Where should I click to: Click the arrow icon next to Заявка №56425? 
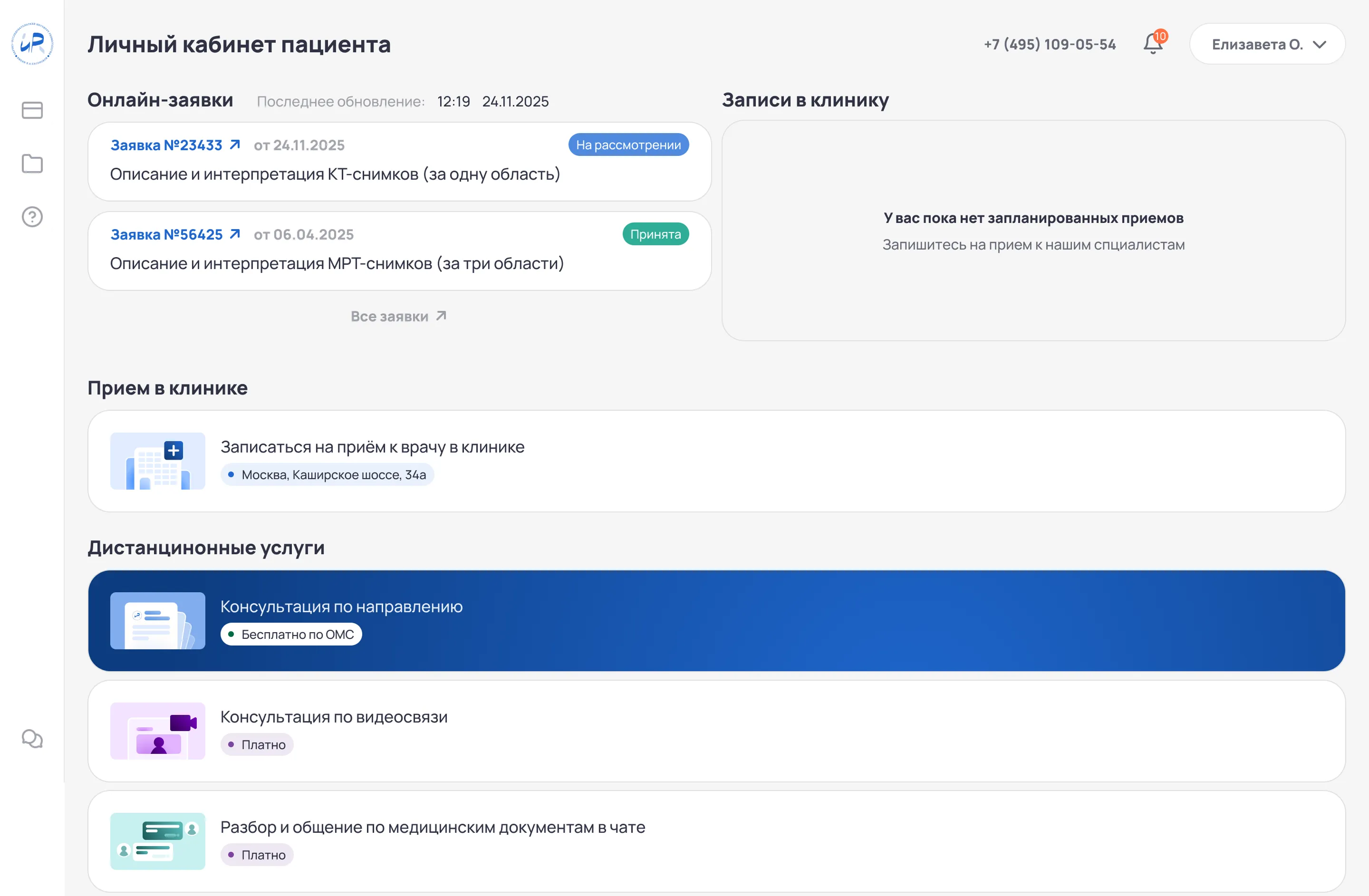click(235, 234)
